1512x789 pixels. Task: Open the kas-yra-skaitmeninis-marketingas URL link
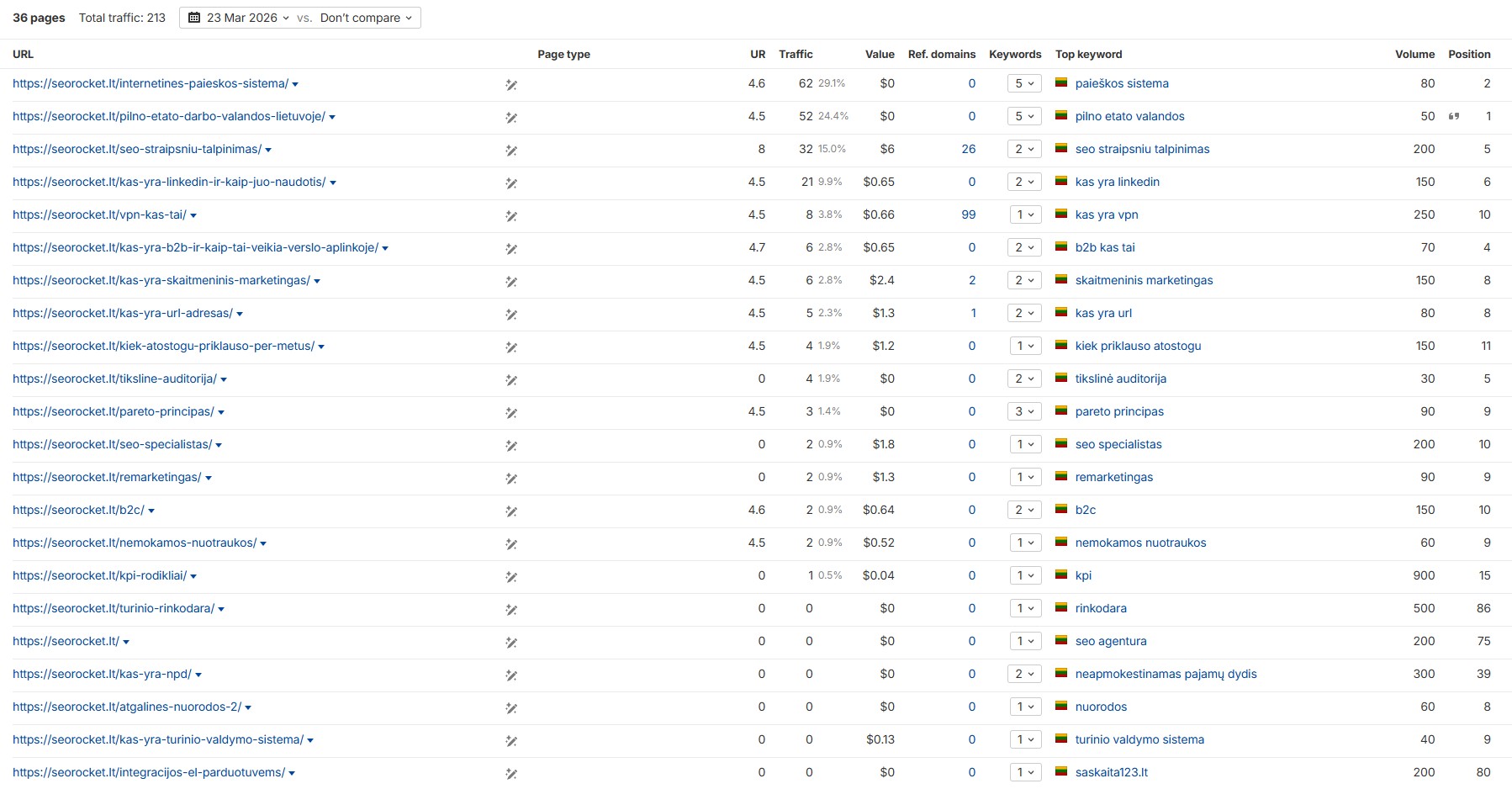[161, 280]
